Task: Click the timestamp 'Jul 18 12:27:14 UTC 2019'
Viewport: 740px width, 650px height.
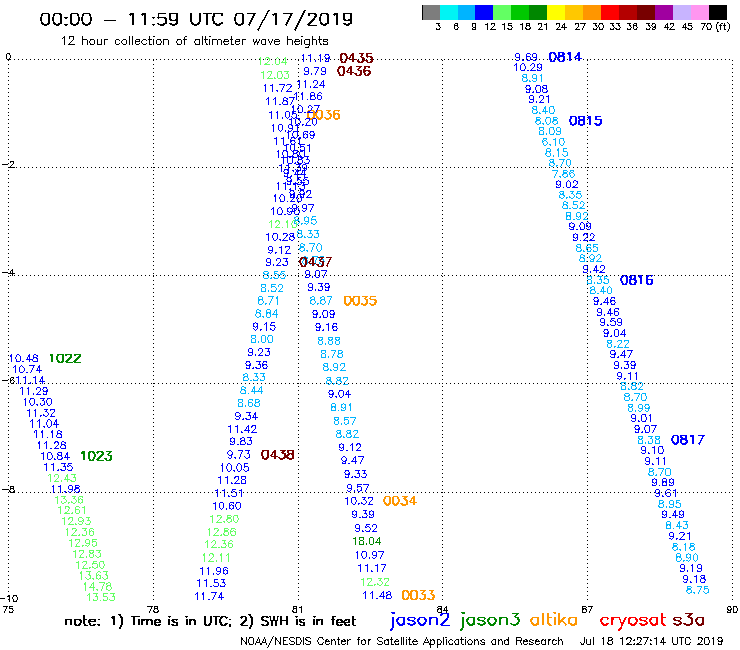Action: tap(651, 641)
